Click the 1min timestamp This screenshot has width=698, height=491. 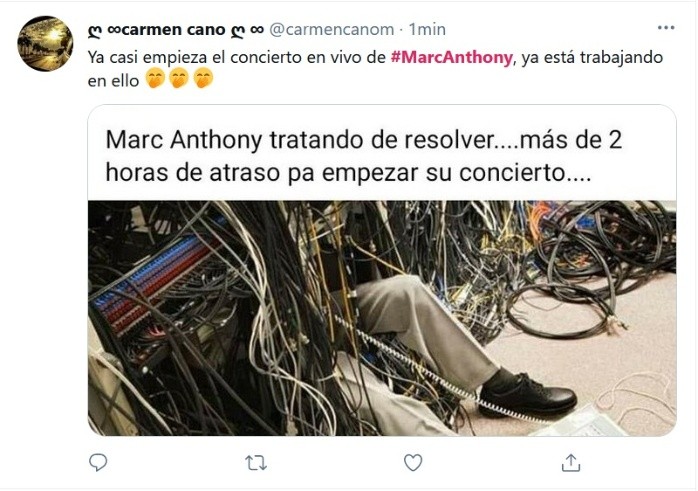(427, 29)
